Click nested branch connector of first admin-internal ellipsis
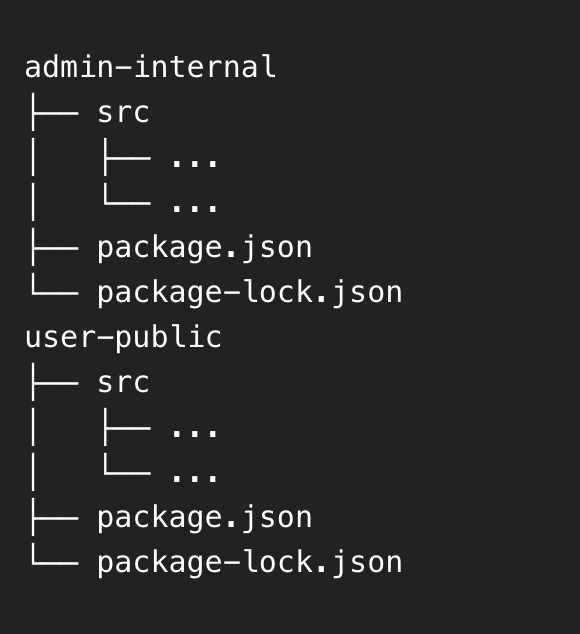The width and height of the screenshot is (580, 634). [127, 157]
